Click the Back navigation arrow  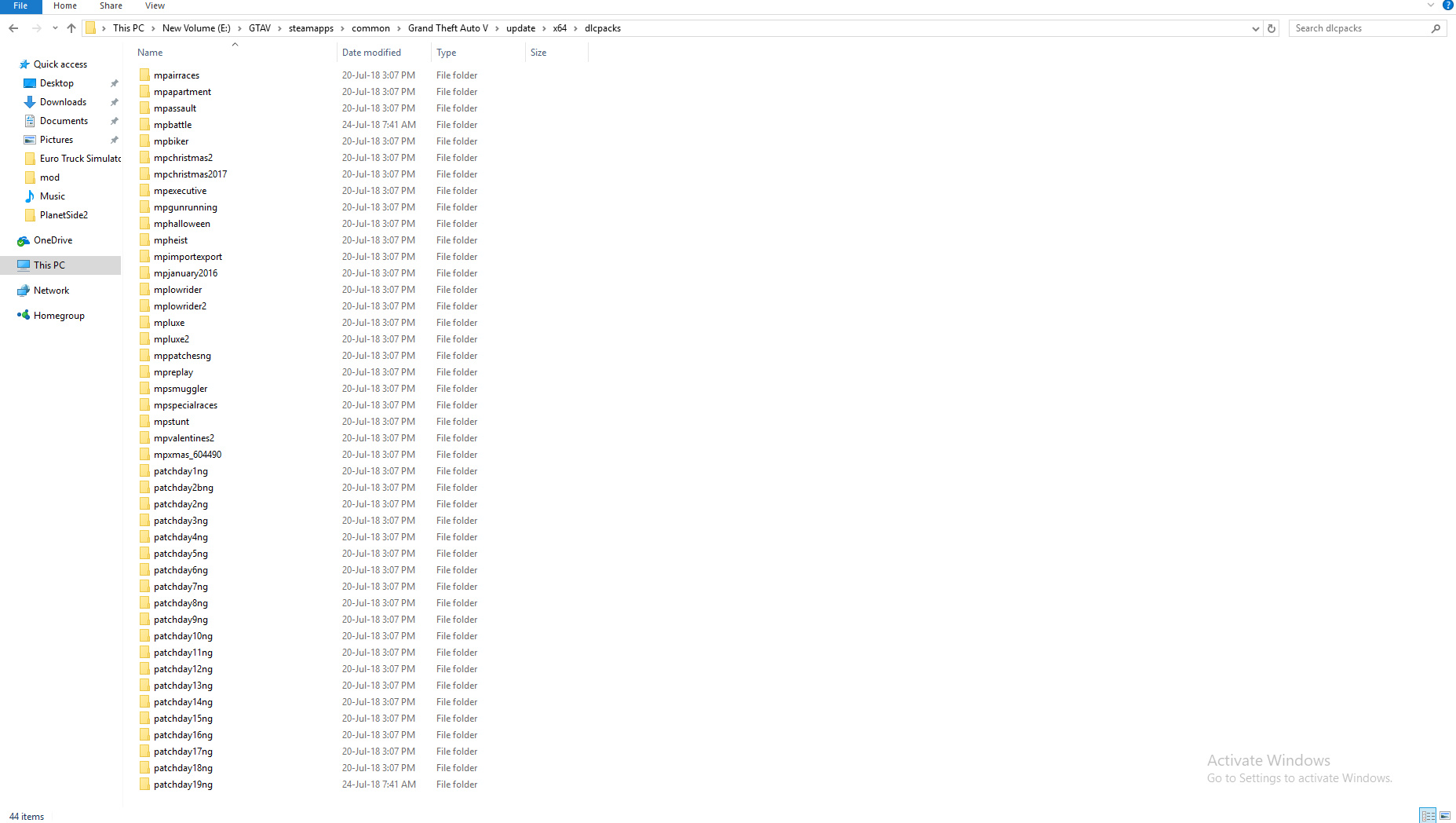pos(13,27)
